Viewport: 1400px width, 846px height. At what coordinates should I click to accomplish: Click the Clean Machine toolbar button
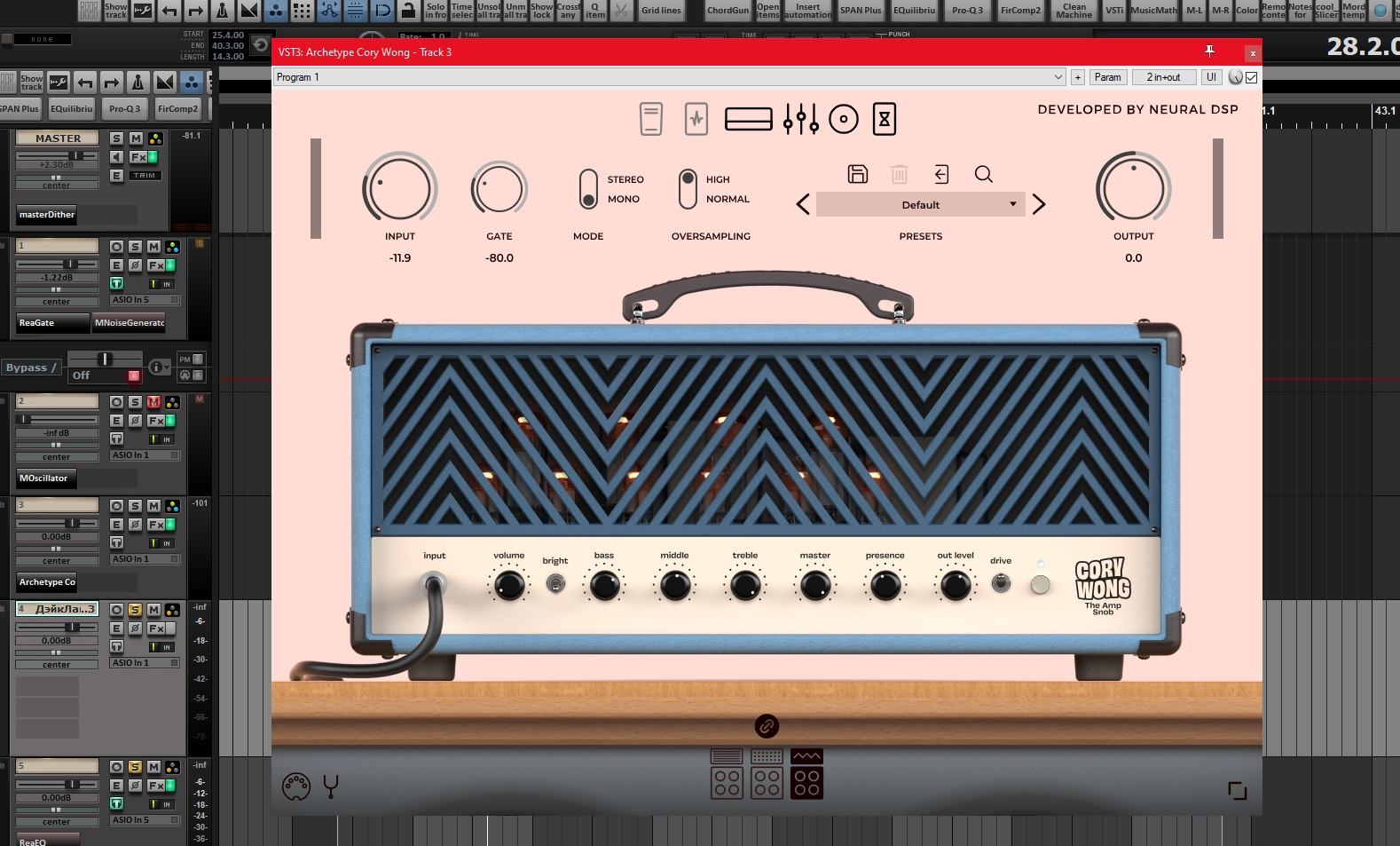(1074, 11)
